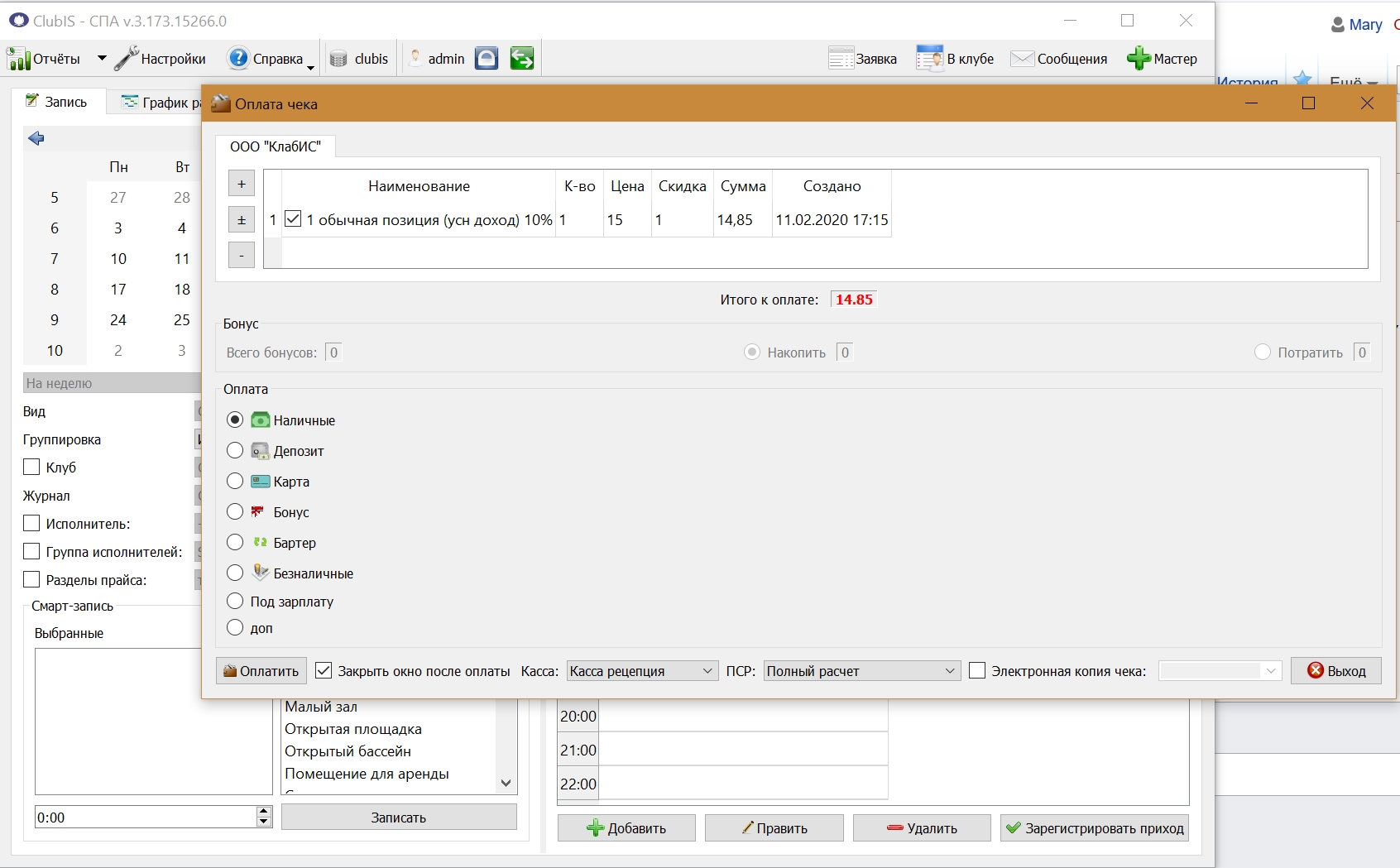Click the Править button
The image size is (1400, 868).
(x=774, y=828)
